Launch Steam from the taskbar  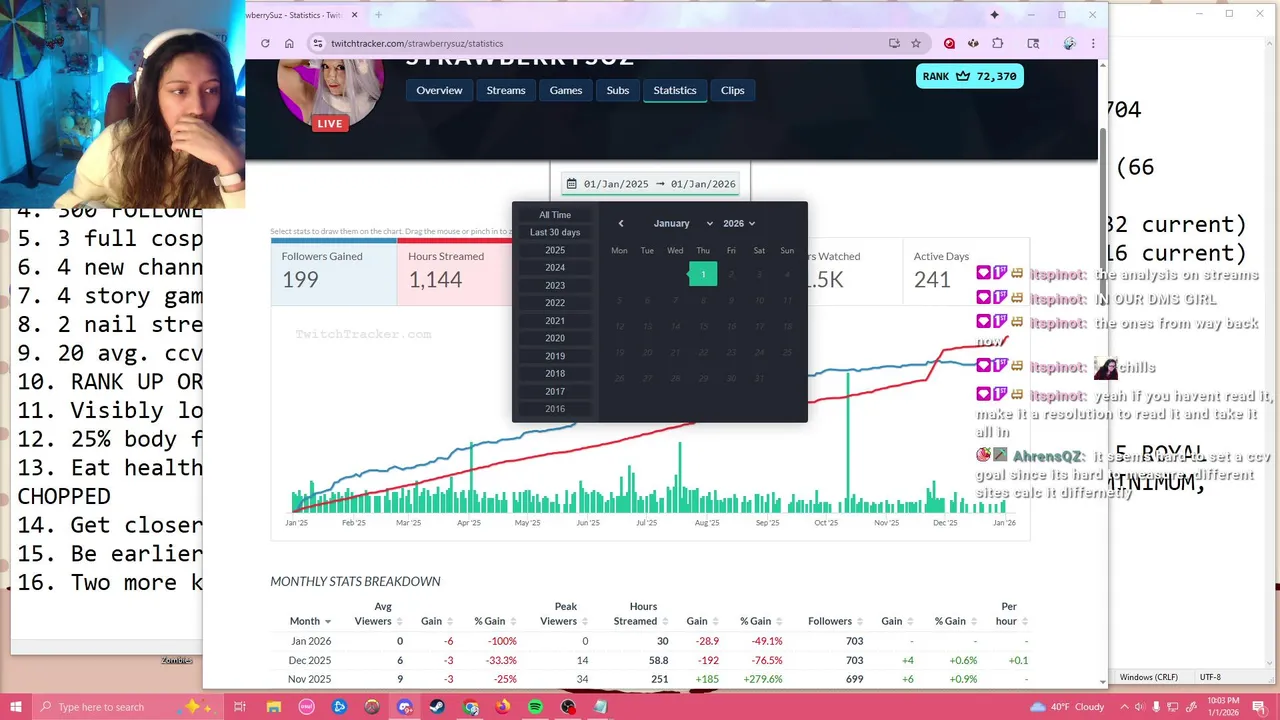pos(437,707)
